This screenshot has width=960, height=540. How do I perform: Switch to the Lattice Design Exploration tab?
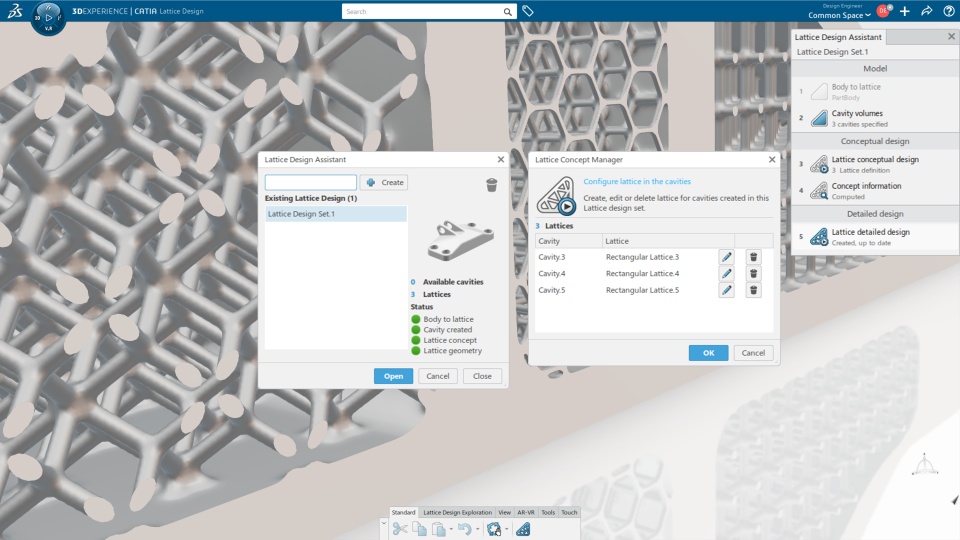(457, 512)
